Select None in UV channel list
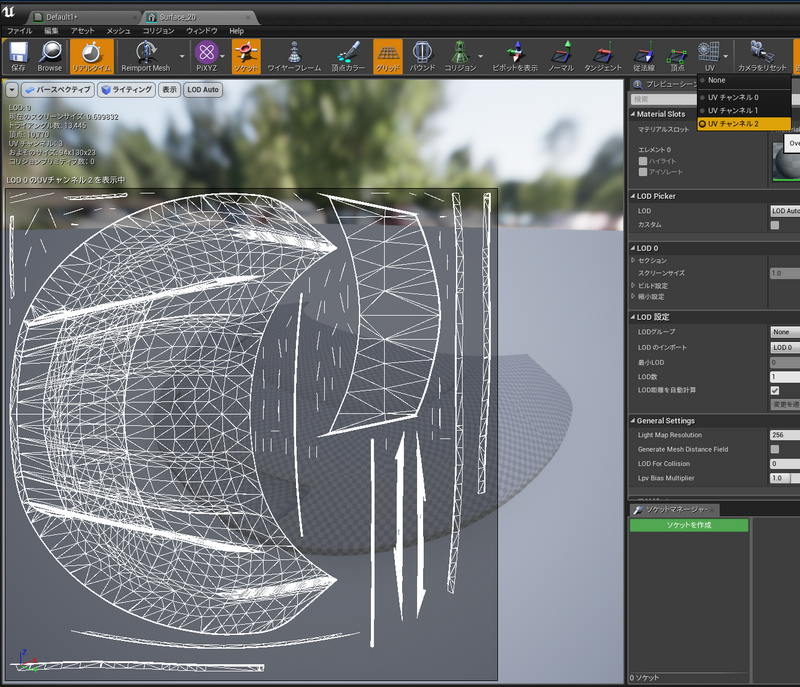Screen dimensions: 800x687 [x=744, y=81]
